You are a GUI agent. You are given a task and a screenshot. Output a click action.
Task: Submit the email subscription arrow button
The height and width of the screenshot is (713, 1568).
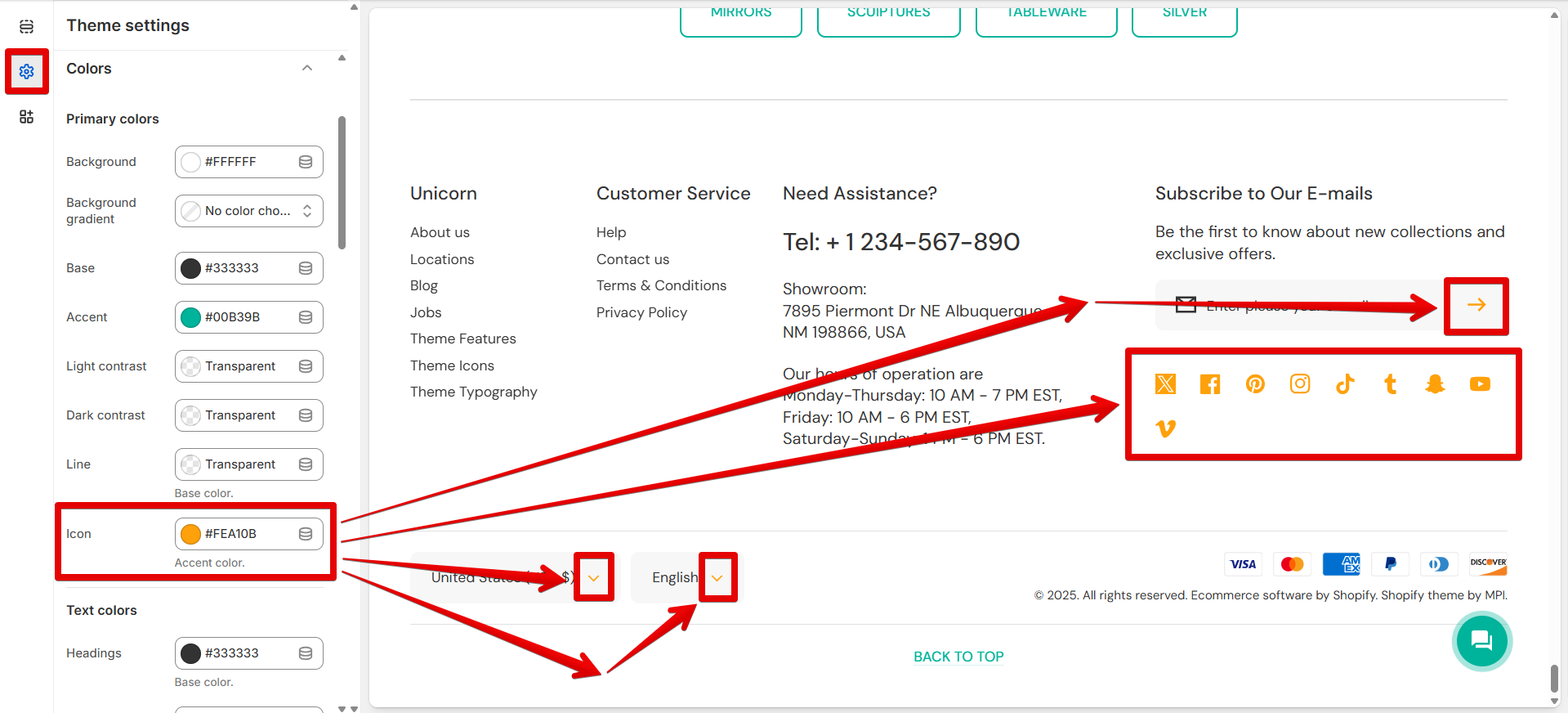pyautogui.click(x=1476, y=305)
